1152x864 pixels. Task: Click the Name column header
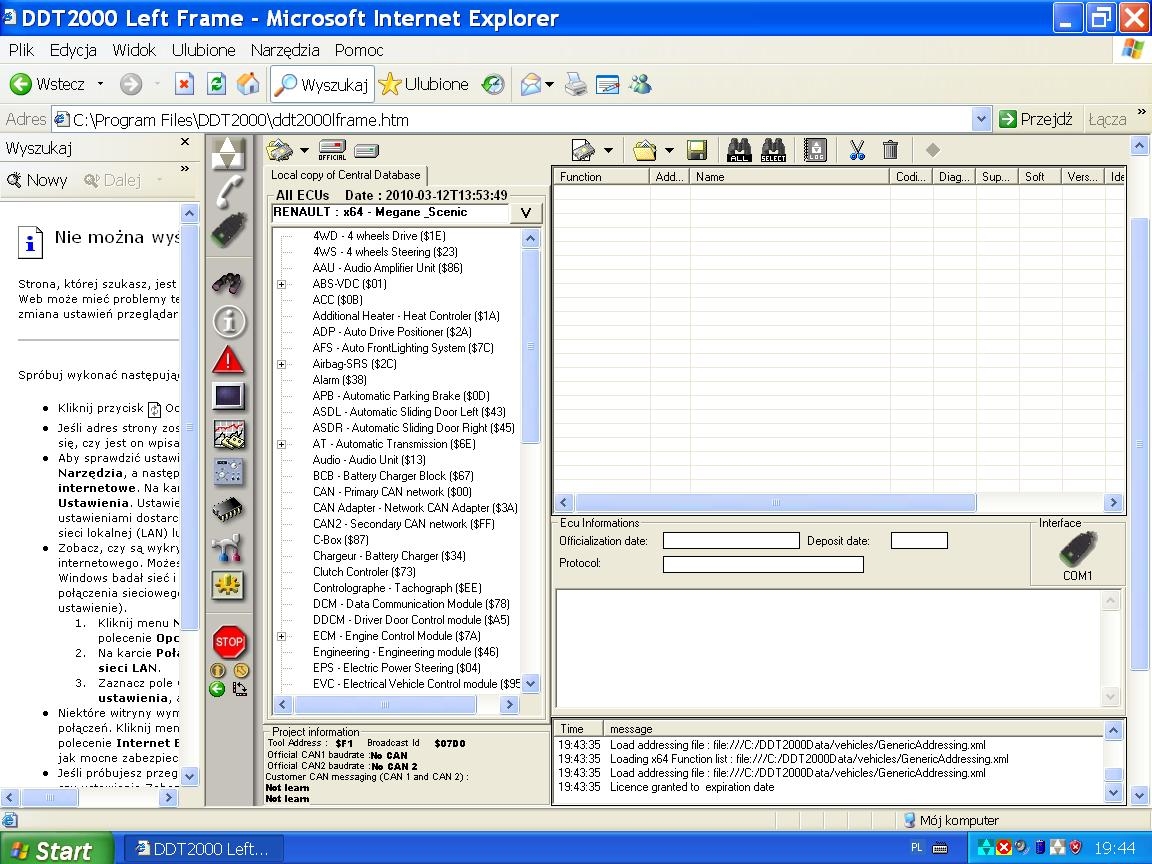[789, 176]
